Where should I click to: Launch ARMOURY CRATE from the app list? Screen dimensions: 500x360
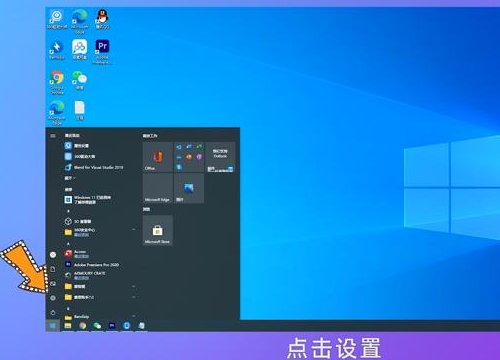pyautogui.click(x=85, y=275)
